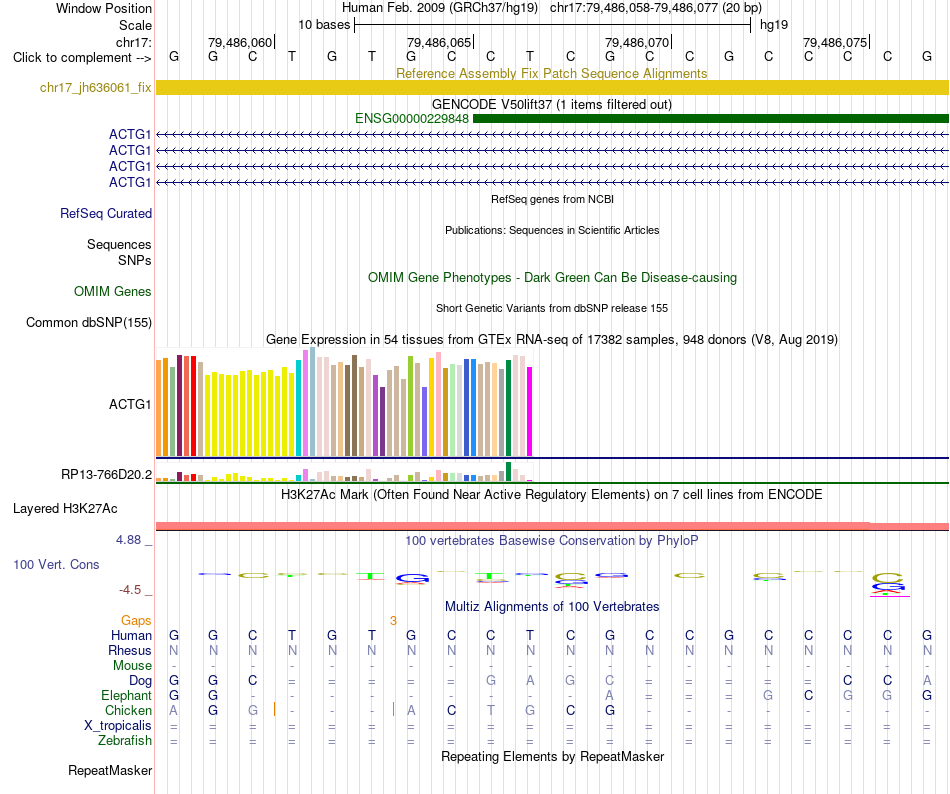Click the PhyloP Basewise Conservation title

(x=552, y=540)
